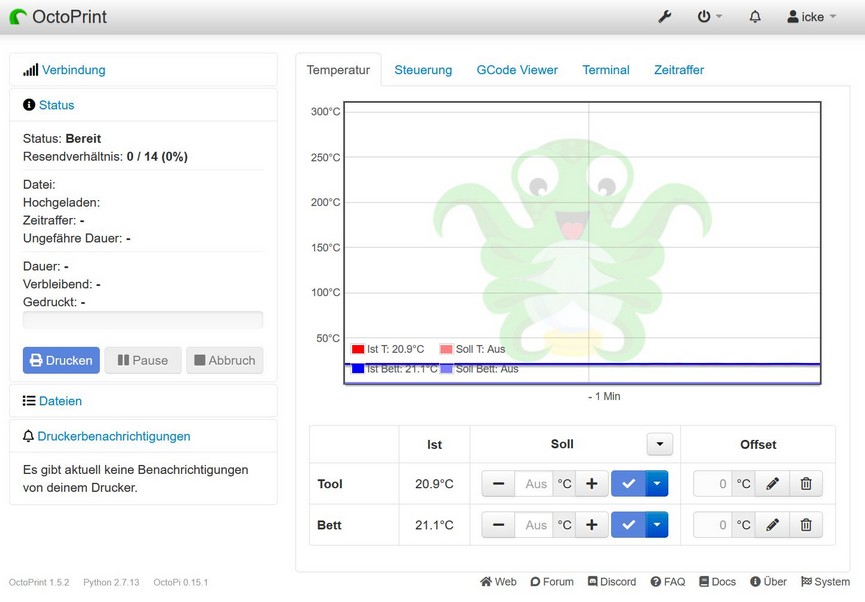Switch to the Zeitraffer tab
This screenshot has width=865, height=602.
(679, 70)
